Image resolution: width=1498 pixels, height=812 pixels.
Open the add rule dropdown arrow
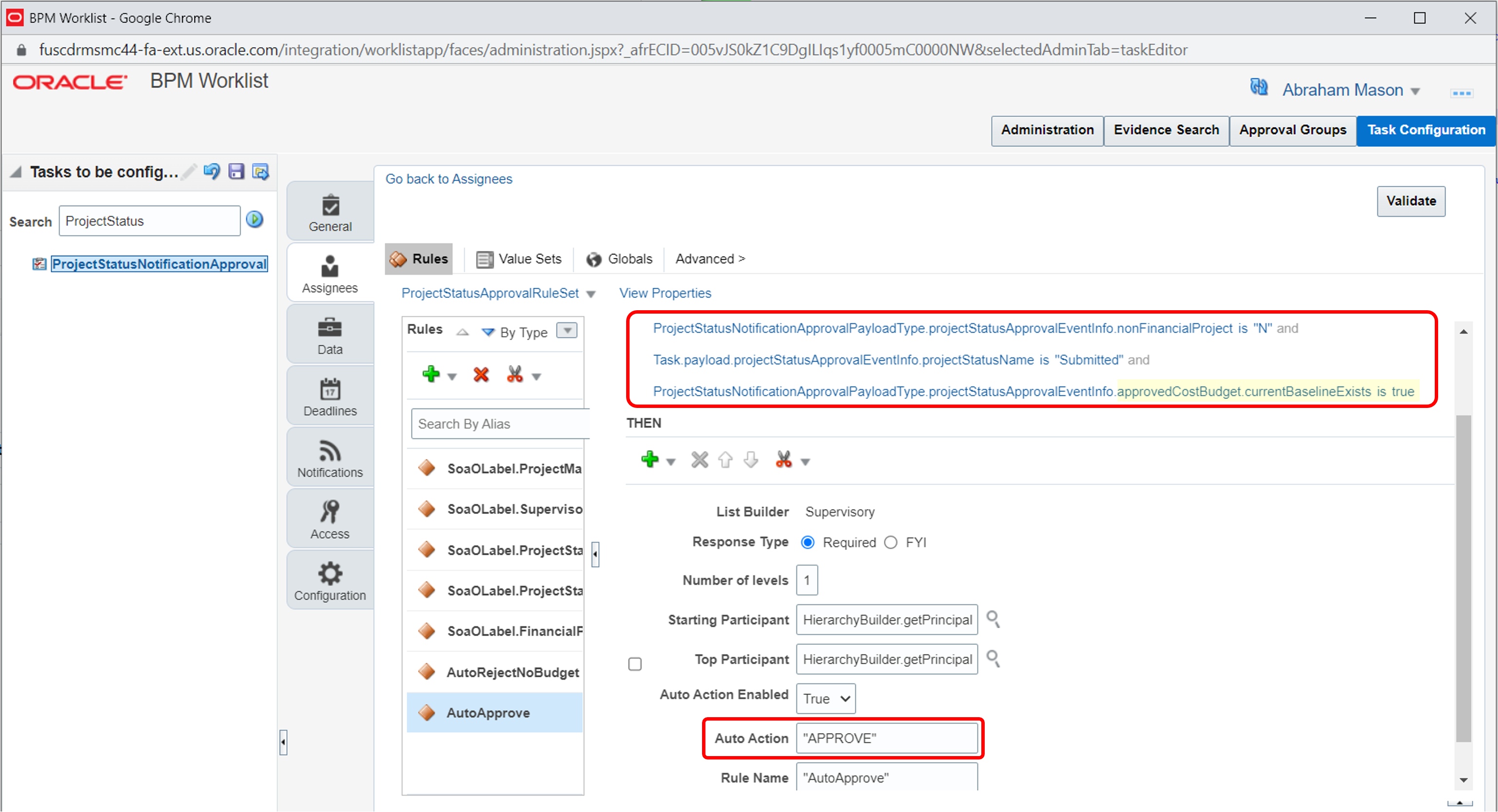(x=452, y=377)
